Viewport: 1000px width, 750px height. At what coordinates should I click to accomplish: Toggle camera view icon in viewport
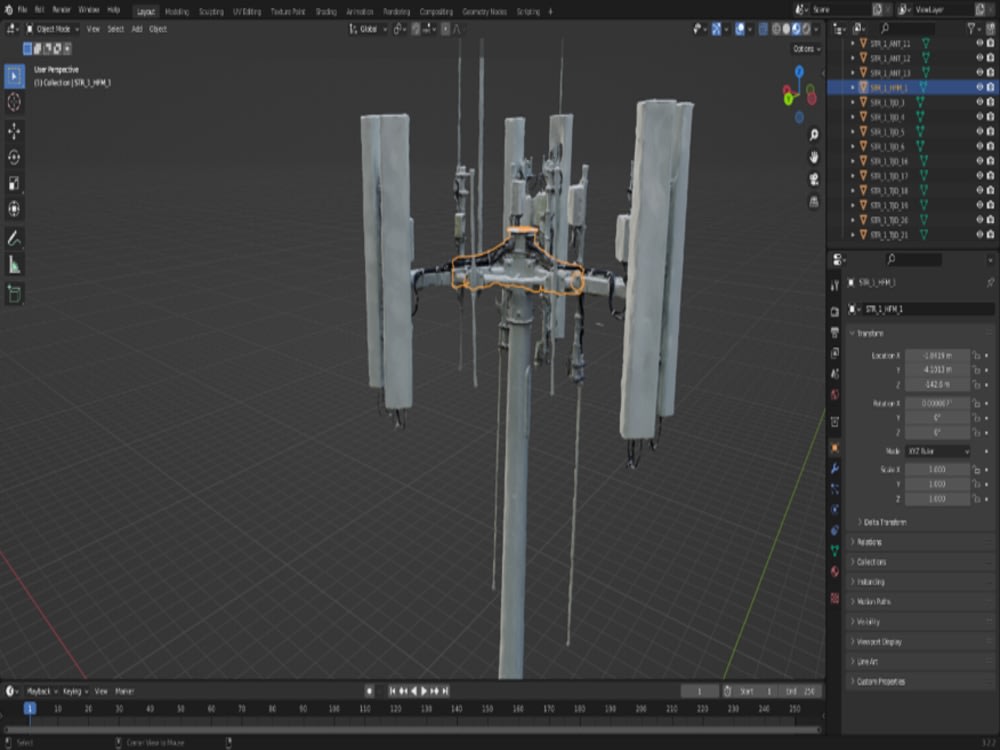(814, 179)
